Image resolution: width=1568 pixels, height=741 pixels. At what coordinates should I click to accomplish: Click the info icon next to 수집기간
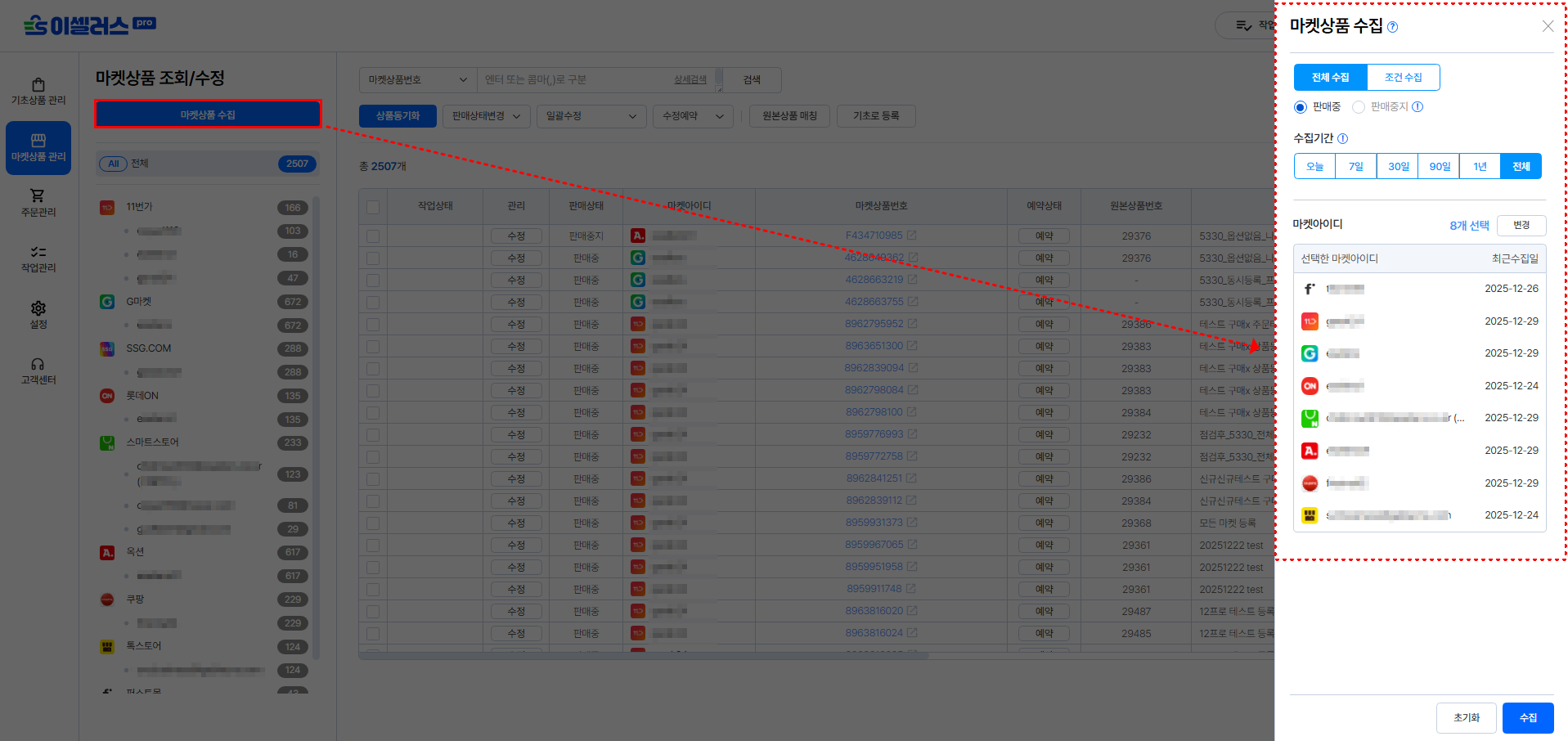click(1342, 139)
